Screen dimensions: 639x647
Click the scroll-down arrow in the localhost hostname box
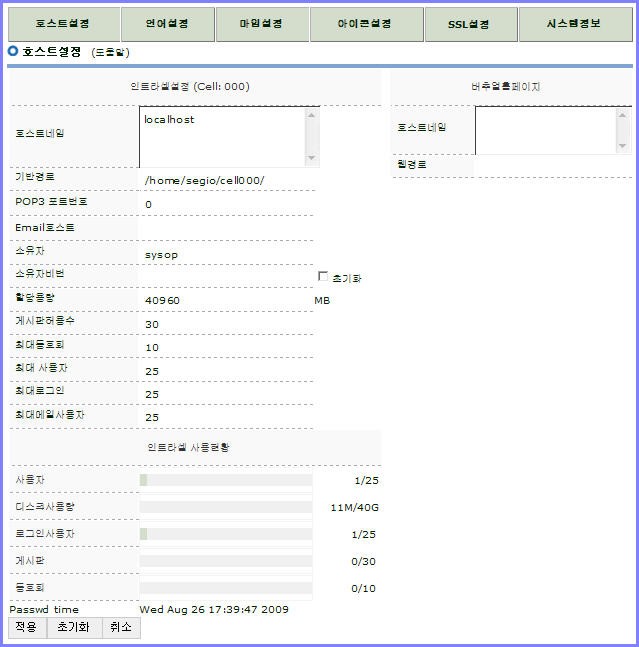312,158
